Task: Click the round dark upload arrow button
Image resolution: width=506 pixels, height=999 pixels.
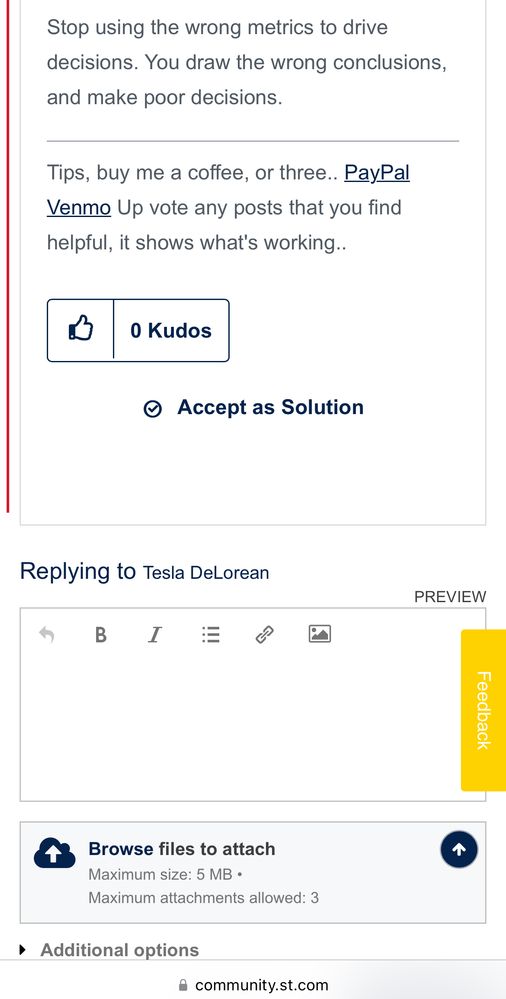Action: tap(459, 849)
